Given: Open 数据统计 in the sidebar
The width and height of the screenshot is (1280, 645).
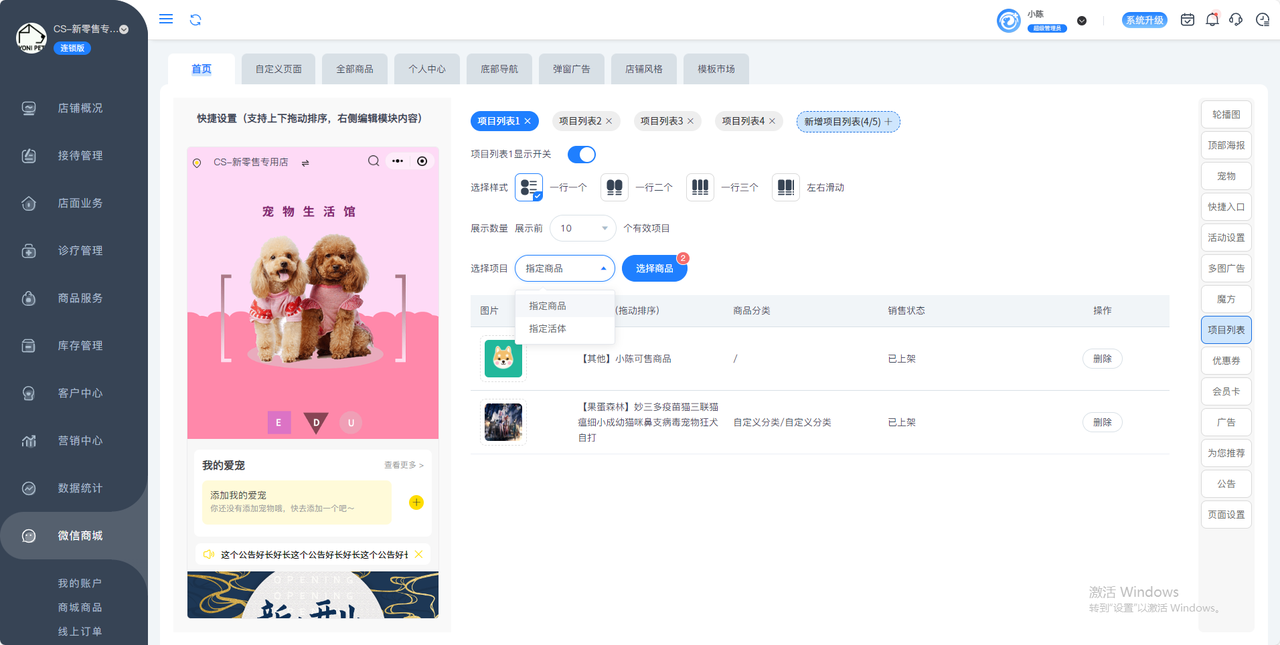Looking at the screenshot, I should pyautogui.click(x=80, y=488).
